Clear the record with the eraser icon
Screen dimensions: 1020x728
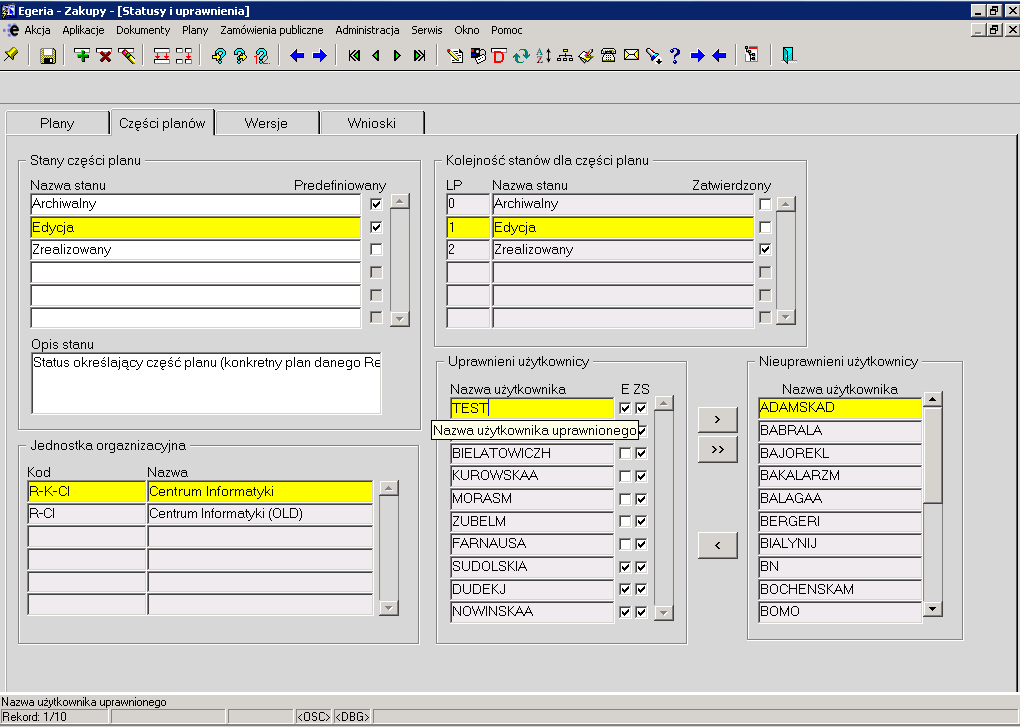[x=127, y=55]
